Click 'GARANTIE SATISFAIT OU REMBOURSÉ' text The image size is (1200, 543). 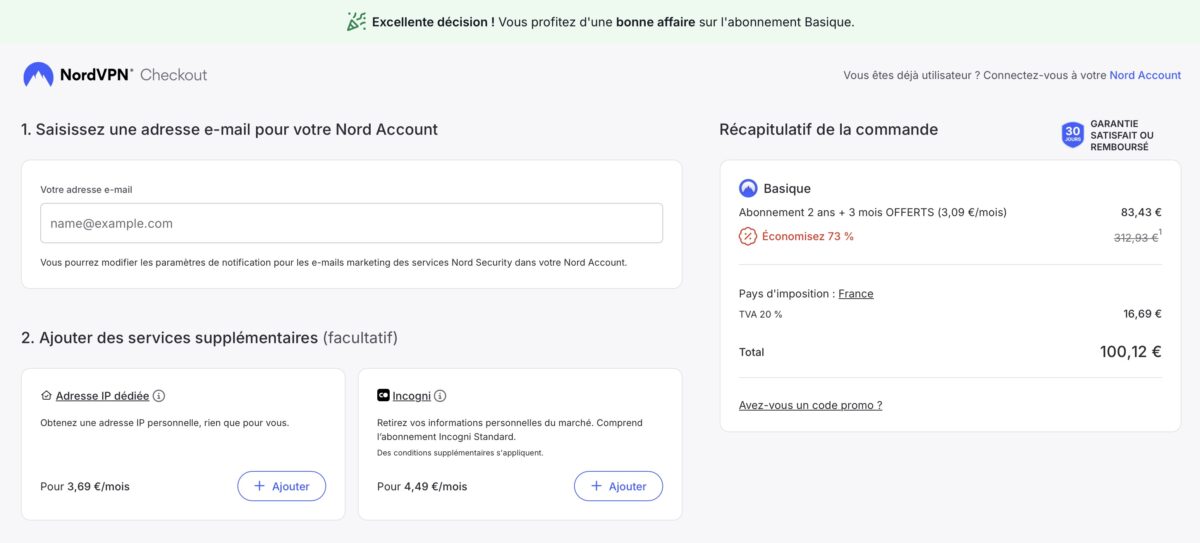point(1122,135)
